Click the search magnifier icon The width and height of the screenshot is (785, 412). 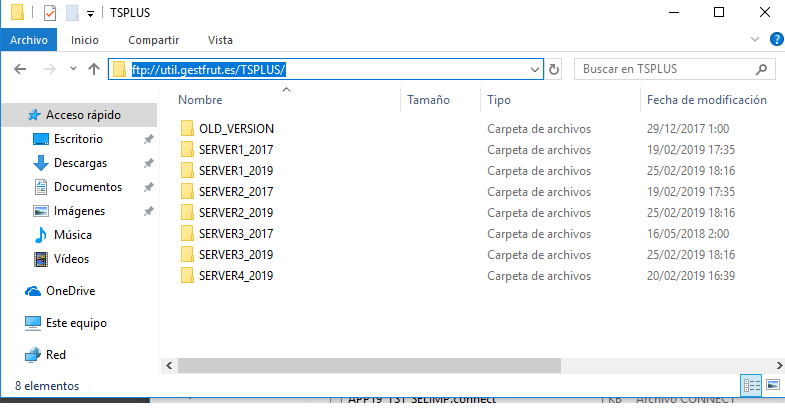coord(763,70)
